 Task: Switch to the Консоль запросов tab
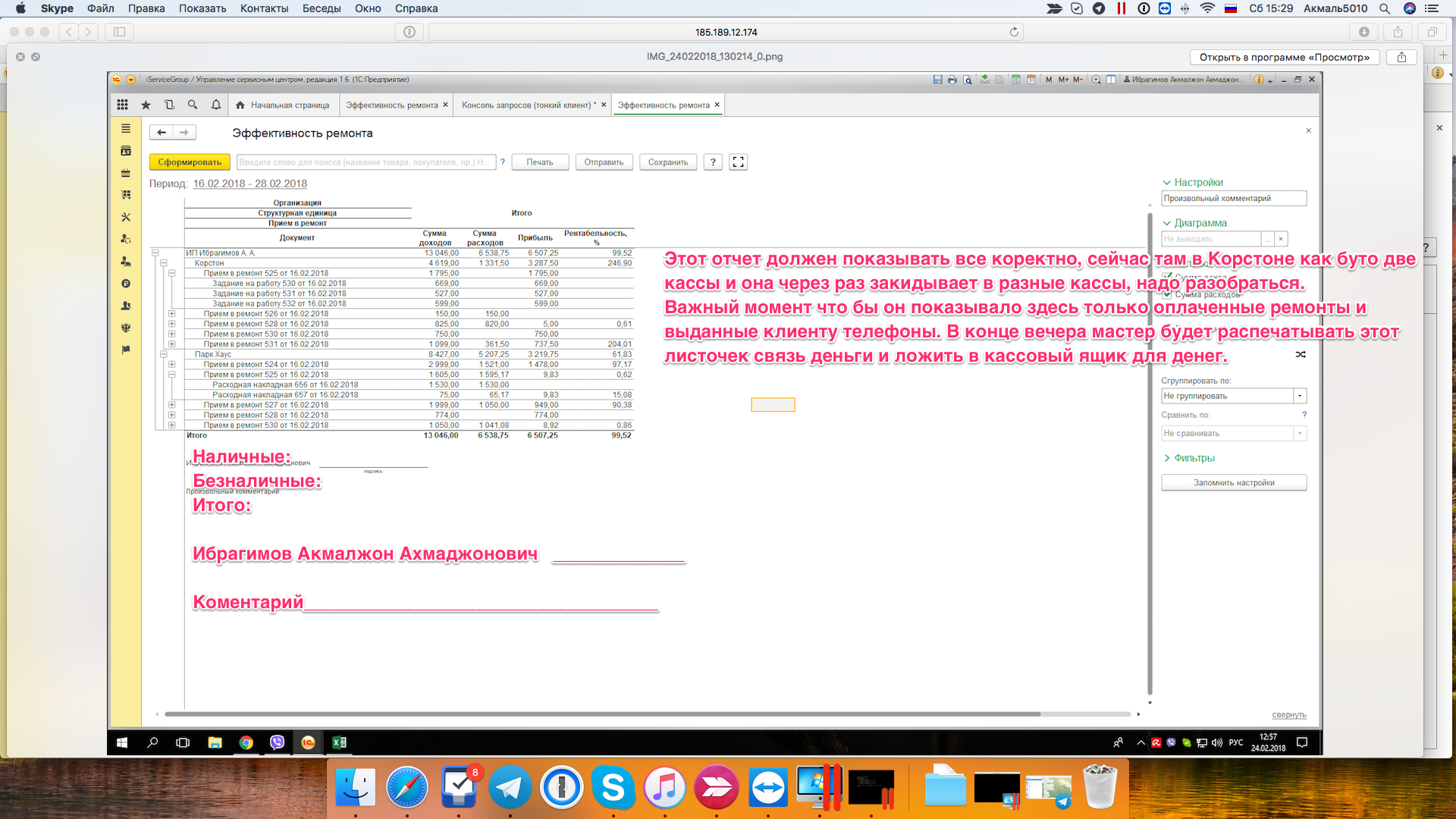point(529,105)
